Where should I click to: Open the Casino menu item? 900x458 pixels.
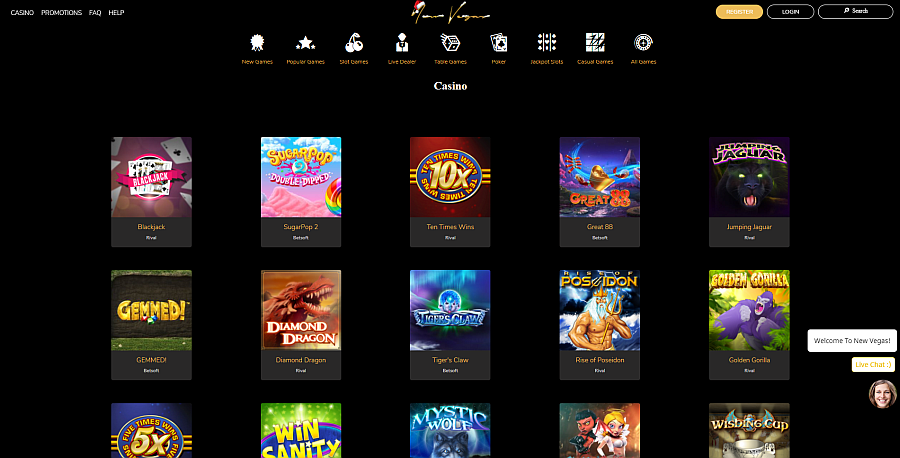point(22,13)
